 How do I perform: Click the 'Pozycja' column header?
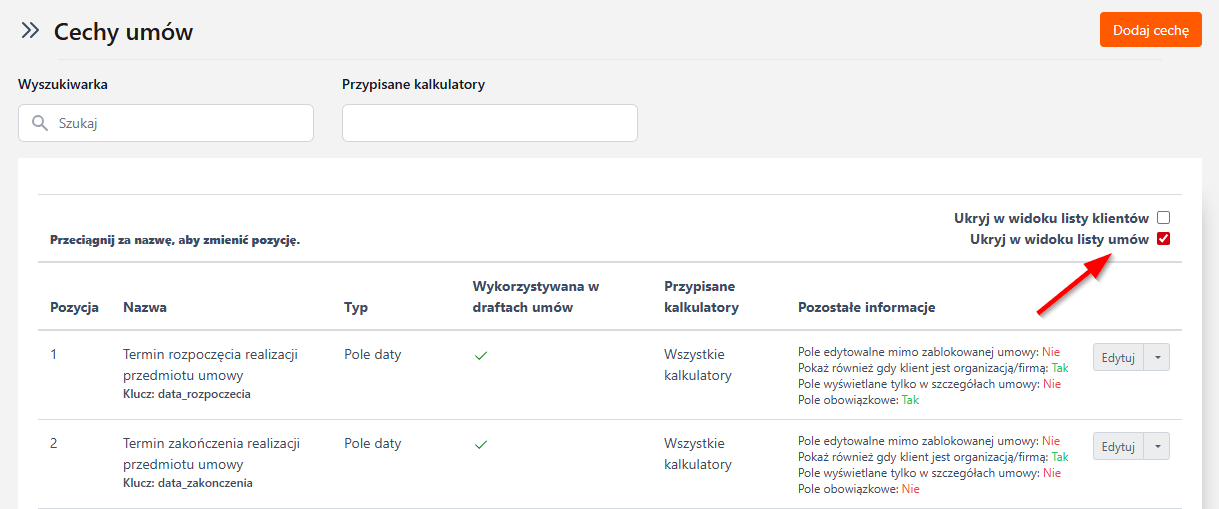coord(74,307)
